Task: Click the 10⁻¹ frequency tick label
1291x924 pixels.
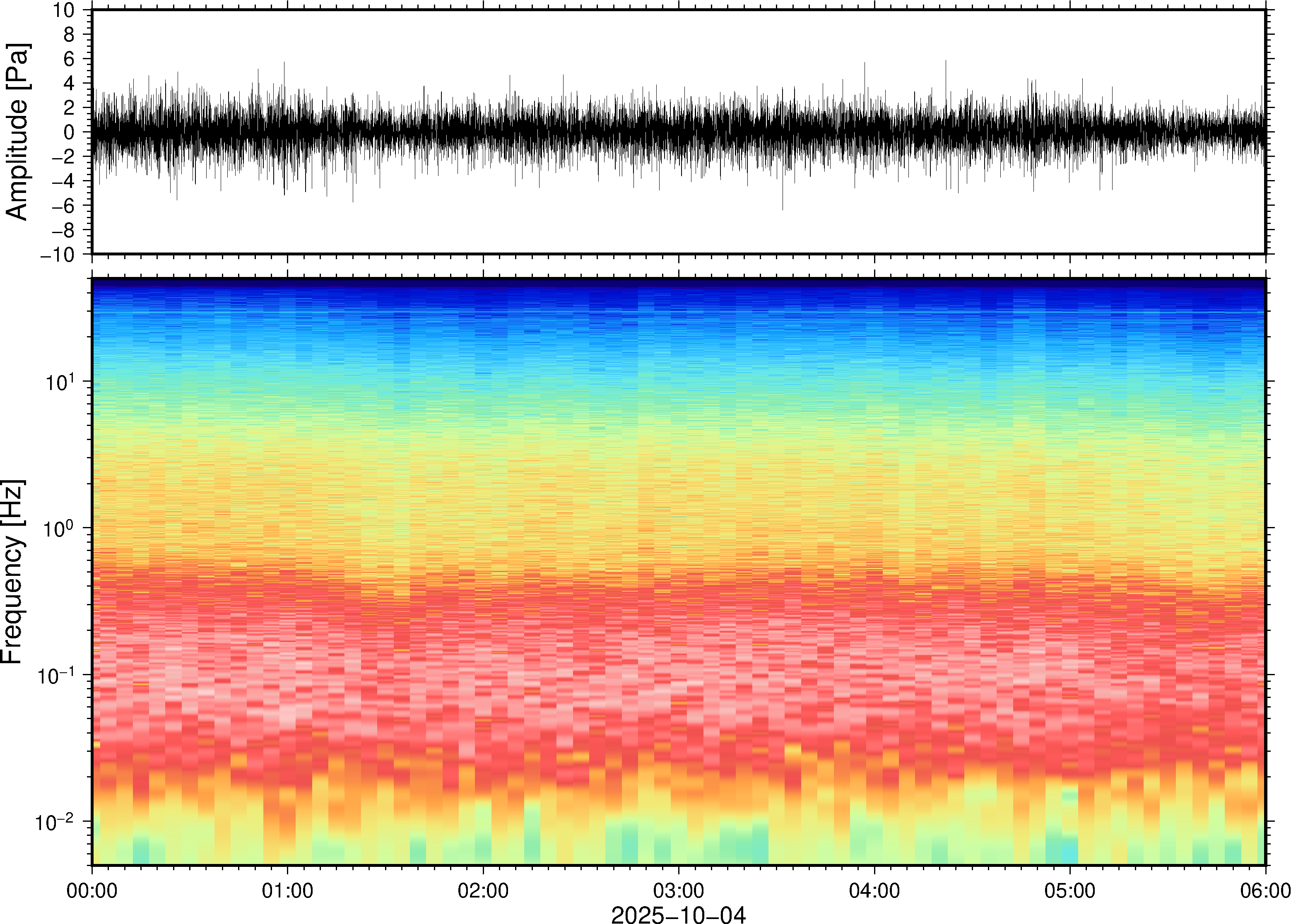Action: click(56, 675)
